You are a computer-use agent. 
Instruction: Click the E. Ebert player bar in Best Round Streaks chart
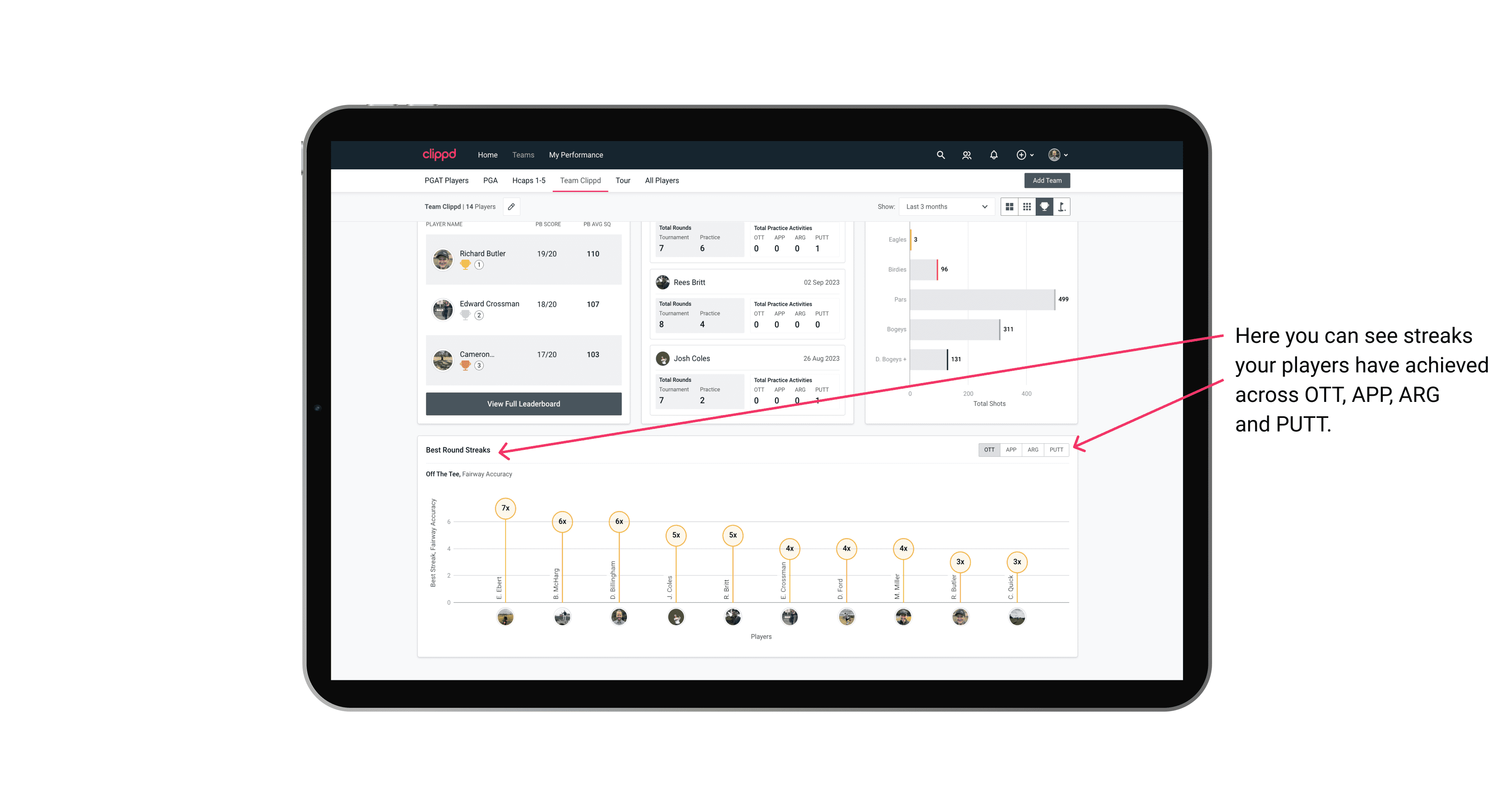pyautogui.click(x=505, y=560)
